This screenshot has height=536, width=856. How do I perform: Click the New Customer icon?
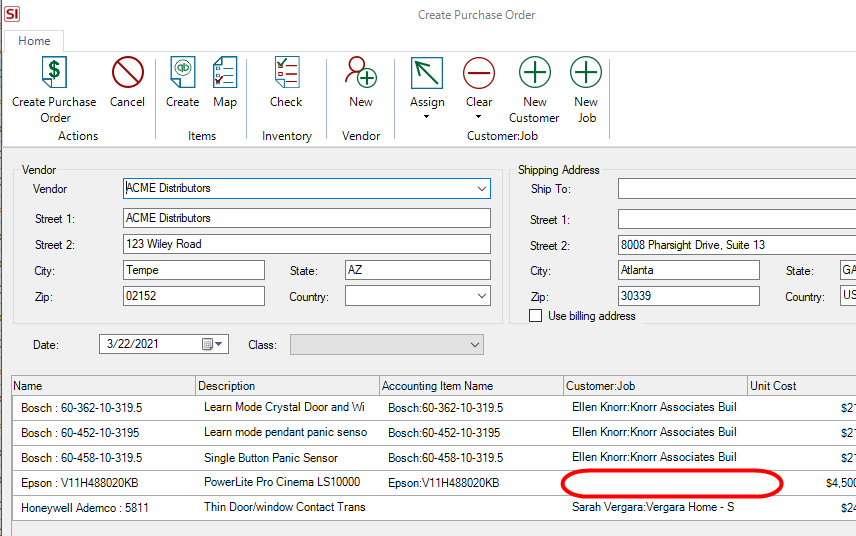pyautogui.click(x=534, y=73)
